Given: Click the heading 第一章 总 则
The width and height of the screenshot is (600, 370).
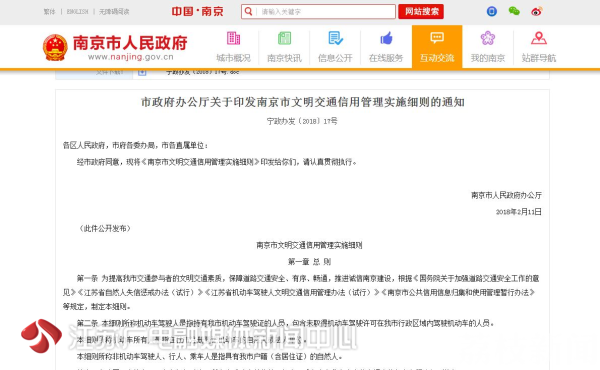Looking at the screenshot, I should (309, 262).
